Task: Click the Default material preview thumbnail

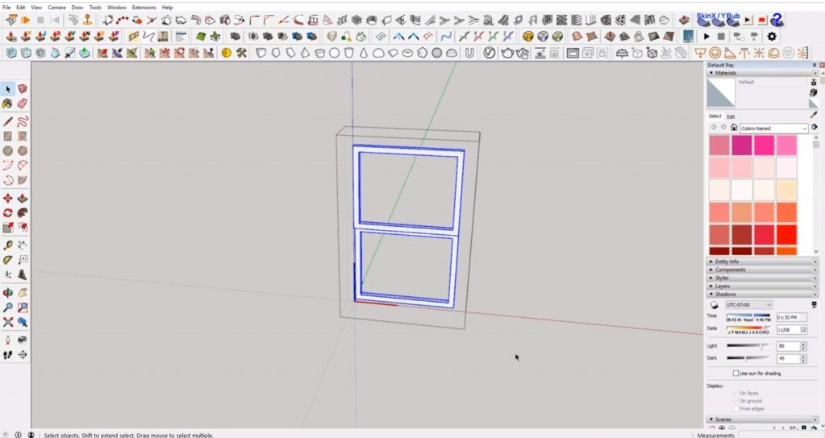Action: 721,93
